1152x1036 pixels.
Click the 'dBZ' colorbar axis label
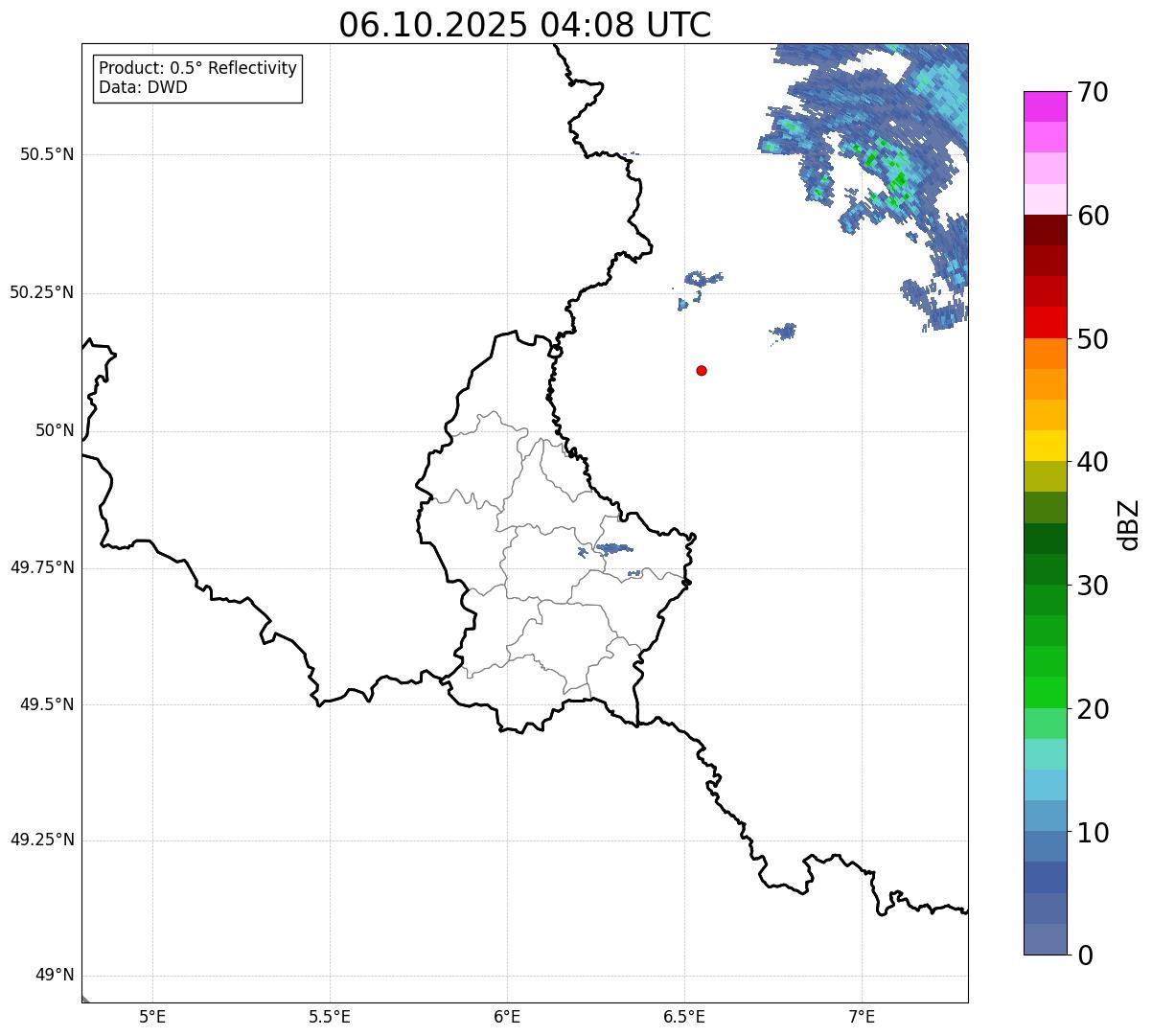coord(1129,524)
